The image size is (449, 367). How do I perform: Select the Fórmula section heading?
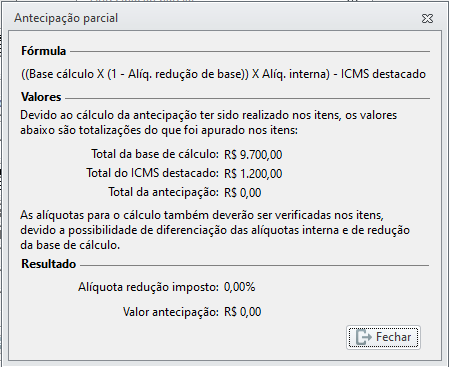43,51
